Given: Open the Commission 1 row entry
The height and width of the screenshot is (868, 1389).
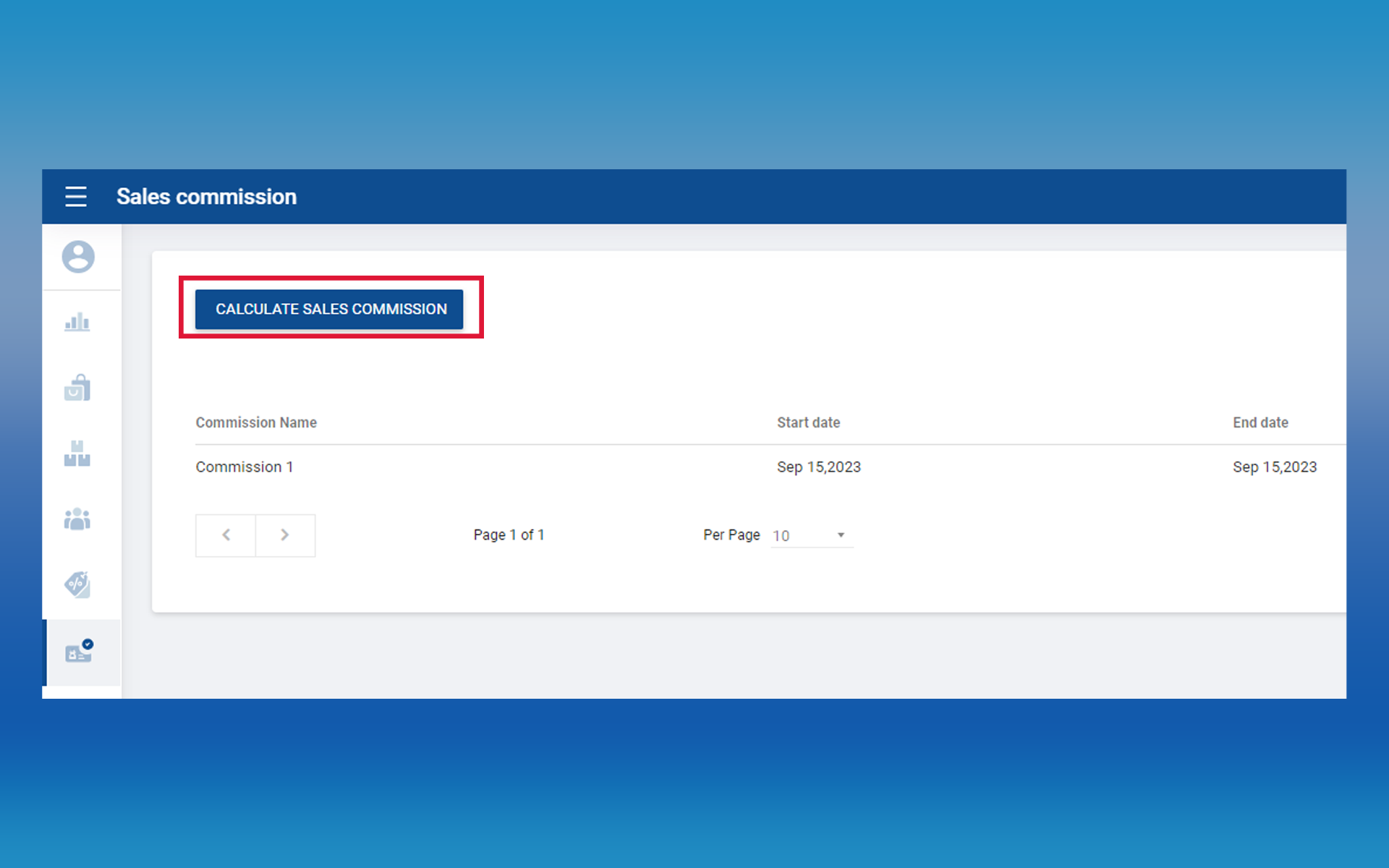Looking at the screenshot, I should pyautogui.click(x=245, y=467).
